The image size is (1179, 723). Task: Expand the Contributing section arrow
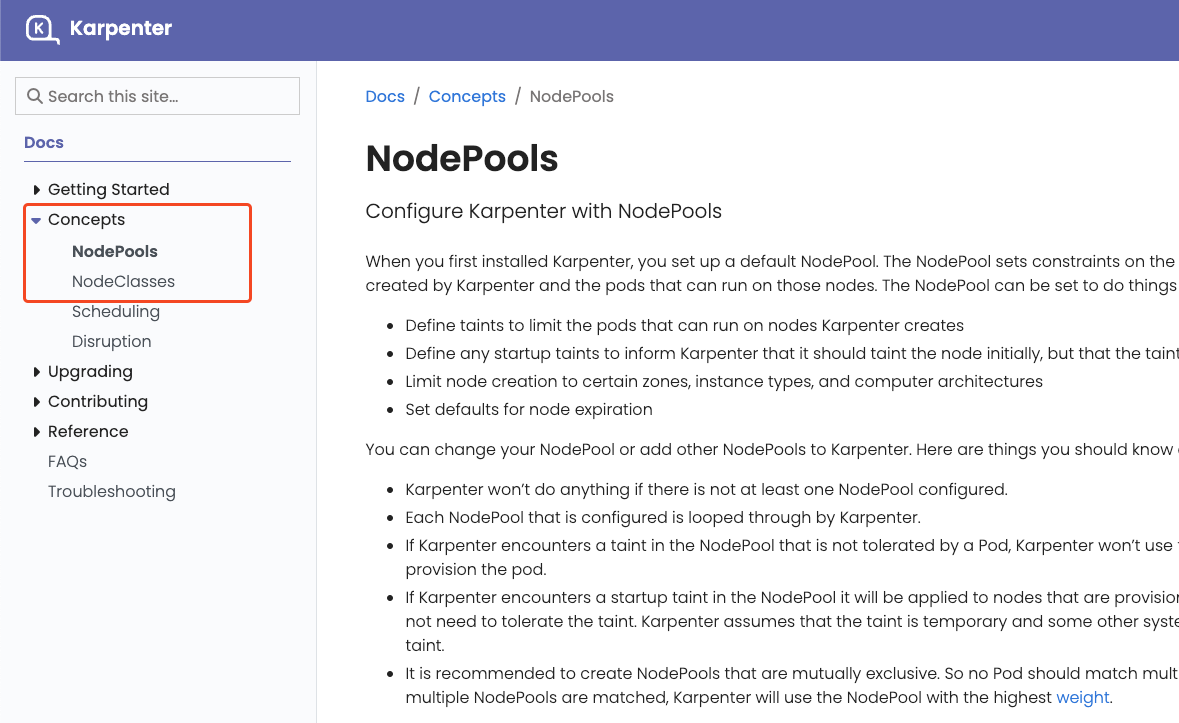(x=36, y=402)
